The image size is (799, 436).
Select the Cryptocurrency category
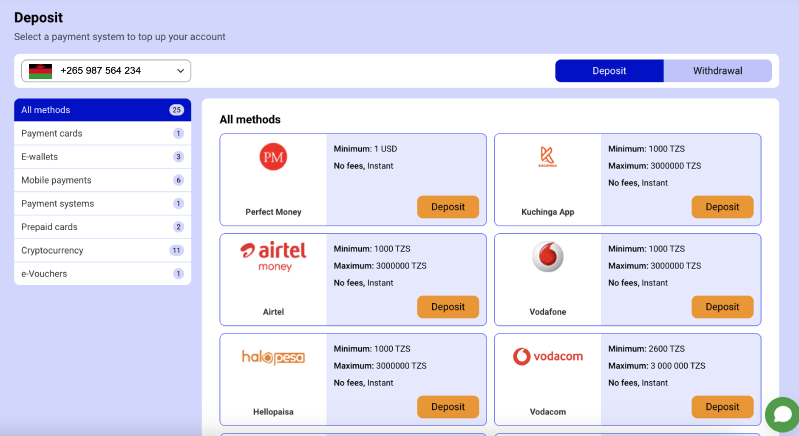click(102, 251)
